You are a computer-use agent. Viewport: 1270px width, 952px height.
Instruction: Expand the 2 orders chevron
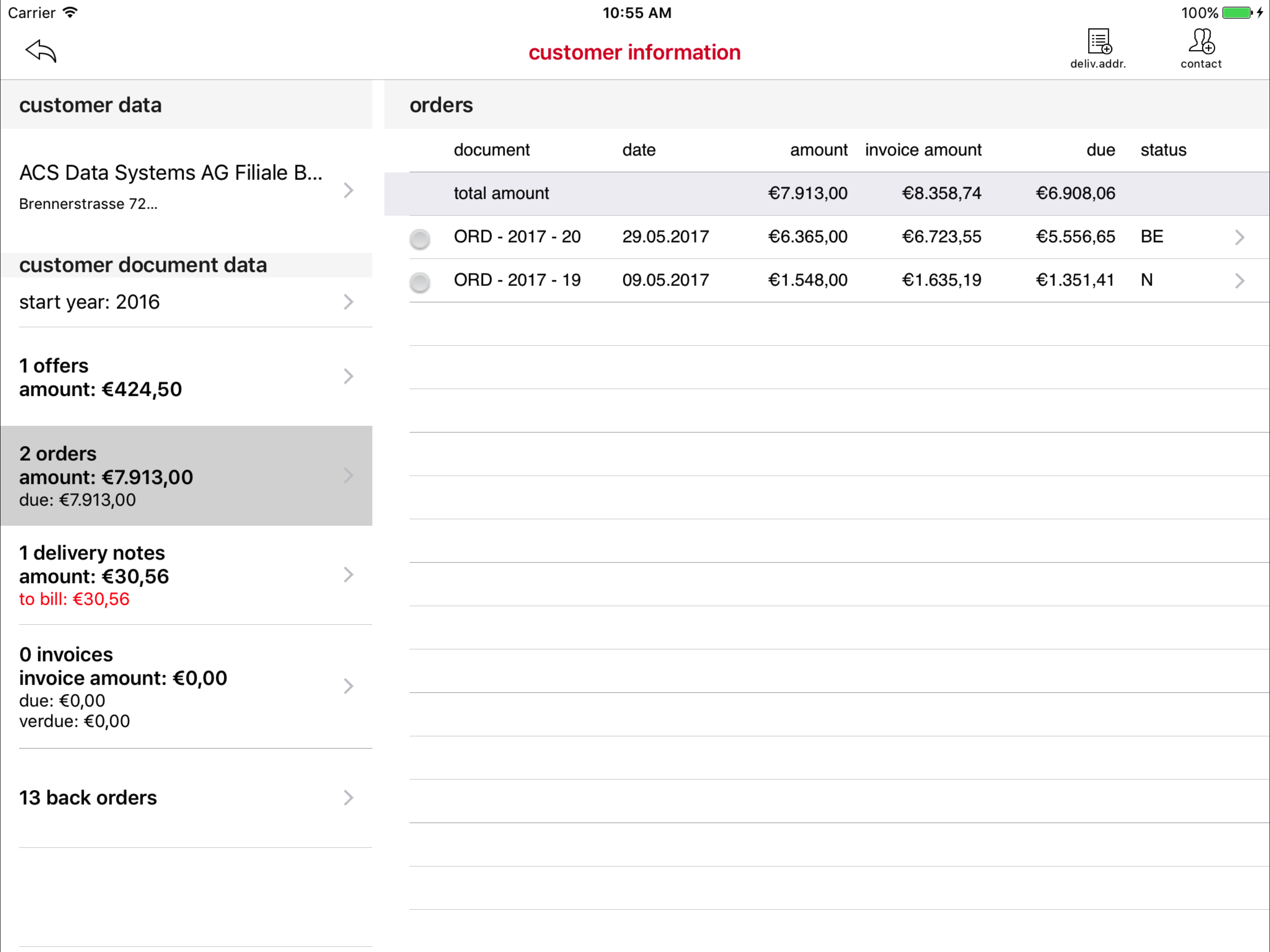(x=349, y=476)
